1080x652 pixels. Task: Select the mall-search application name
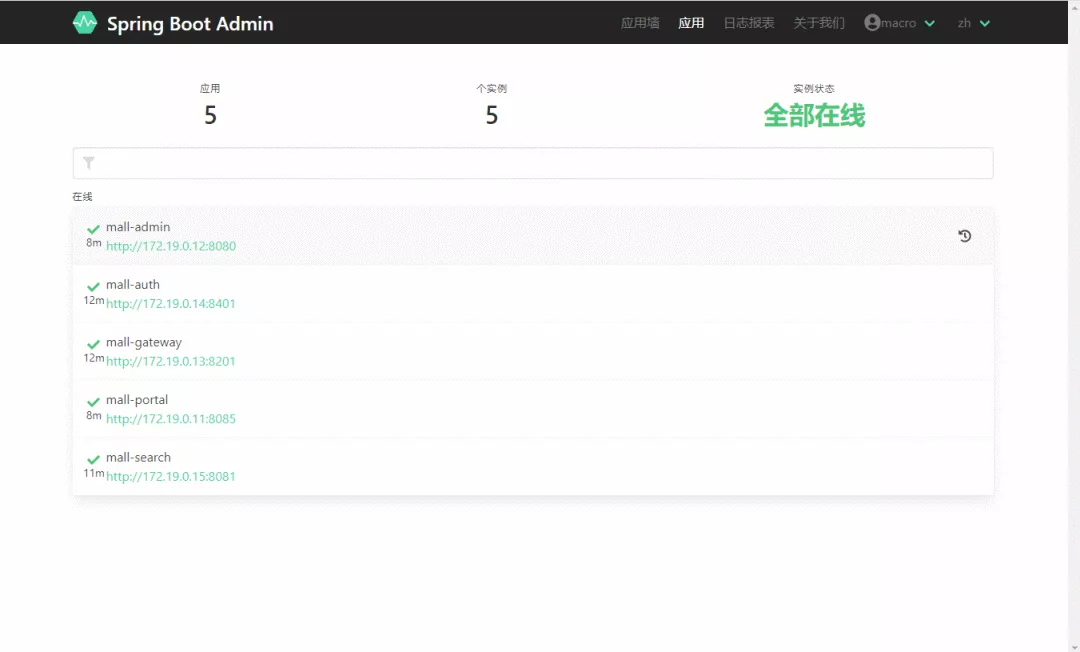point(138,457)
